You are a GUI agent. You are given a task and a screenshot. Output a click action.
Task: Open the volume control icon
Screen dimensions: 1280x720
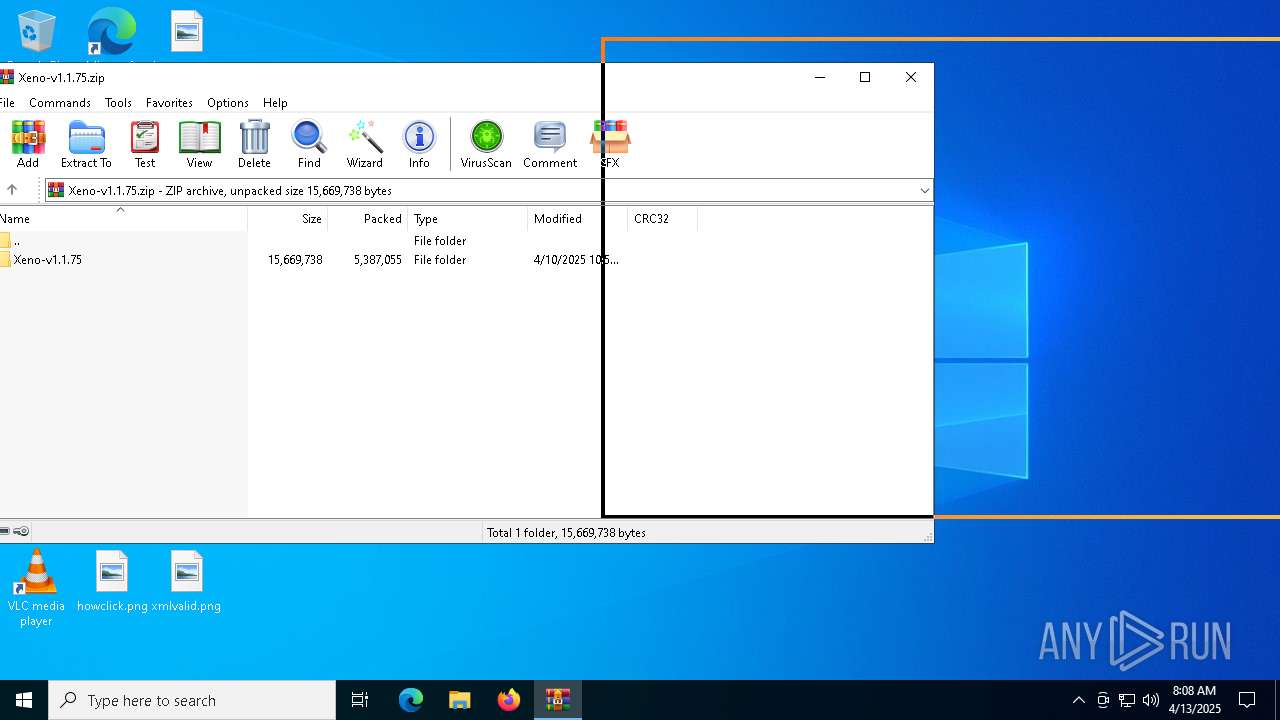point(1151,700)
